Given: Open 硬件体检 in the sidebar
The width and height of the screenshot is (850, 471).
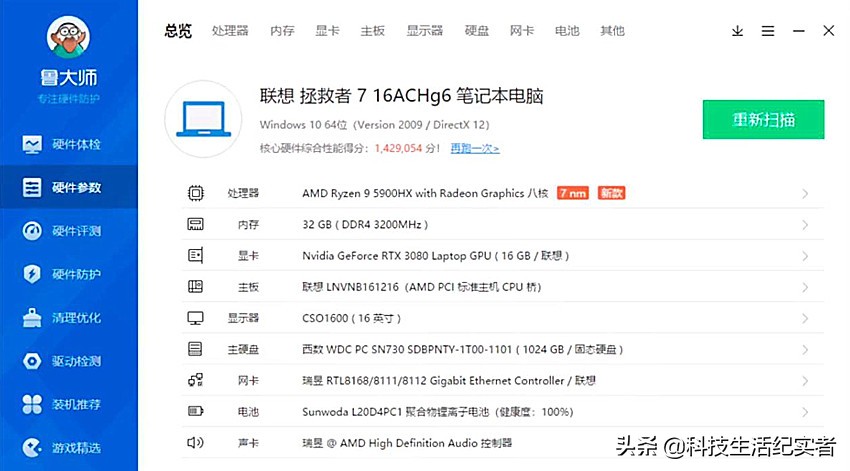Looking at the screenshot, I should (x=69, y=144).
